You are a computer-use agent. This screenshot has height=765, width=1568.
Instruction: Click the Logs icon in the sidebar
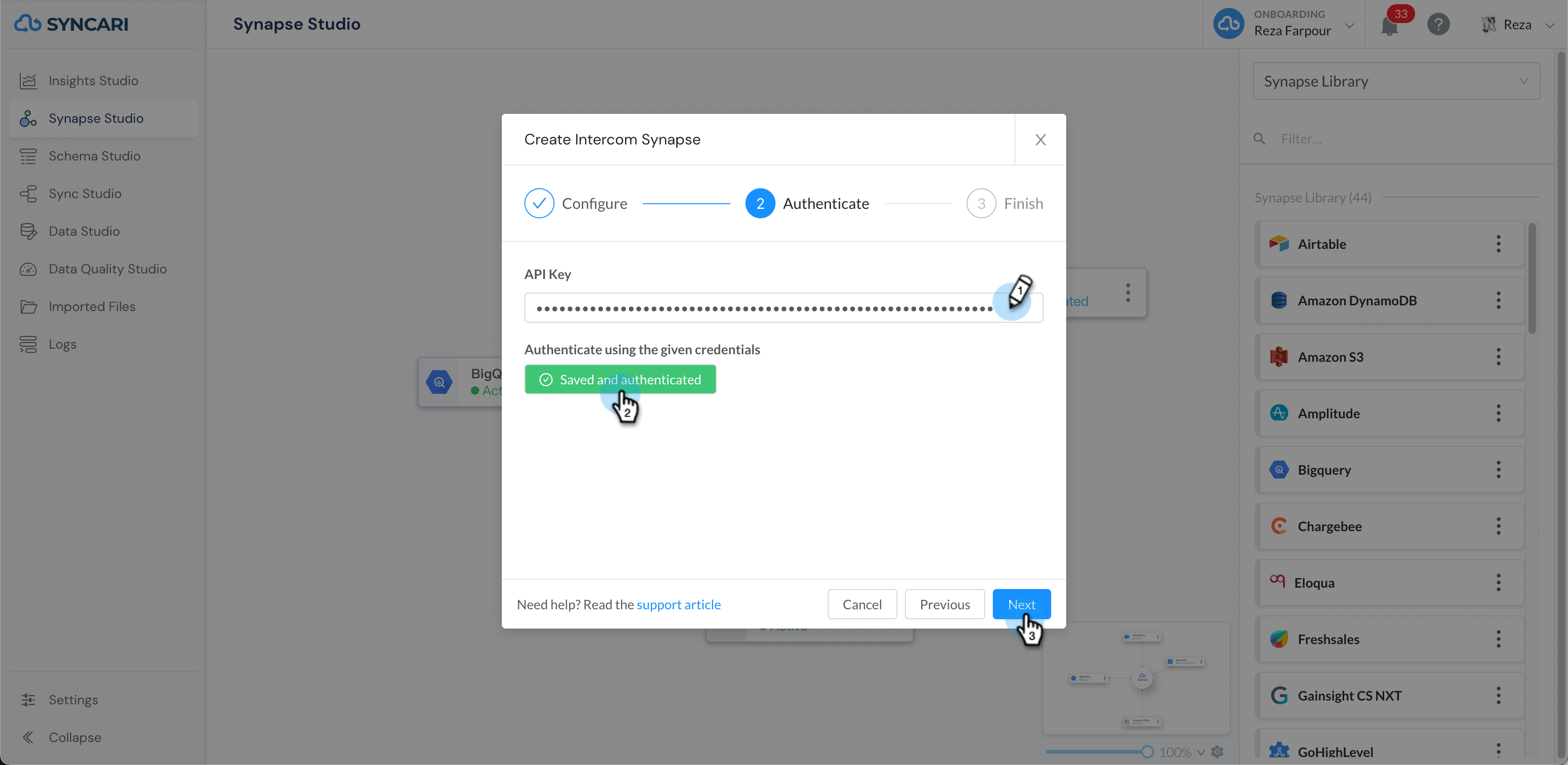(28, 345)
